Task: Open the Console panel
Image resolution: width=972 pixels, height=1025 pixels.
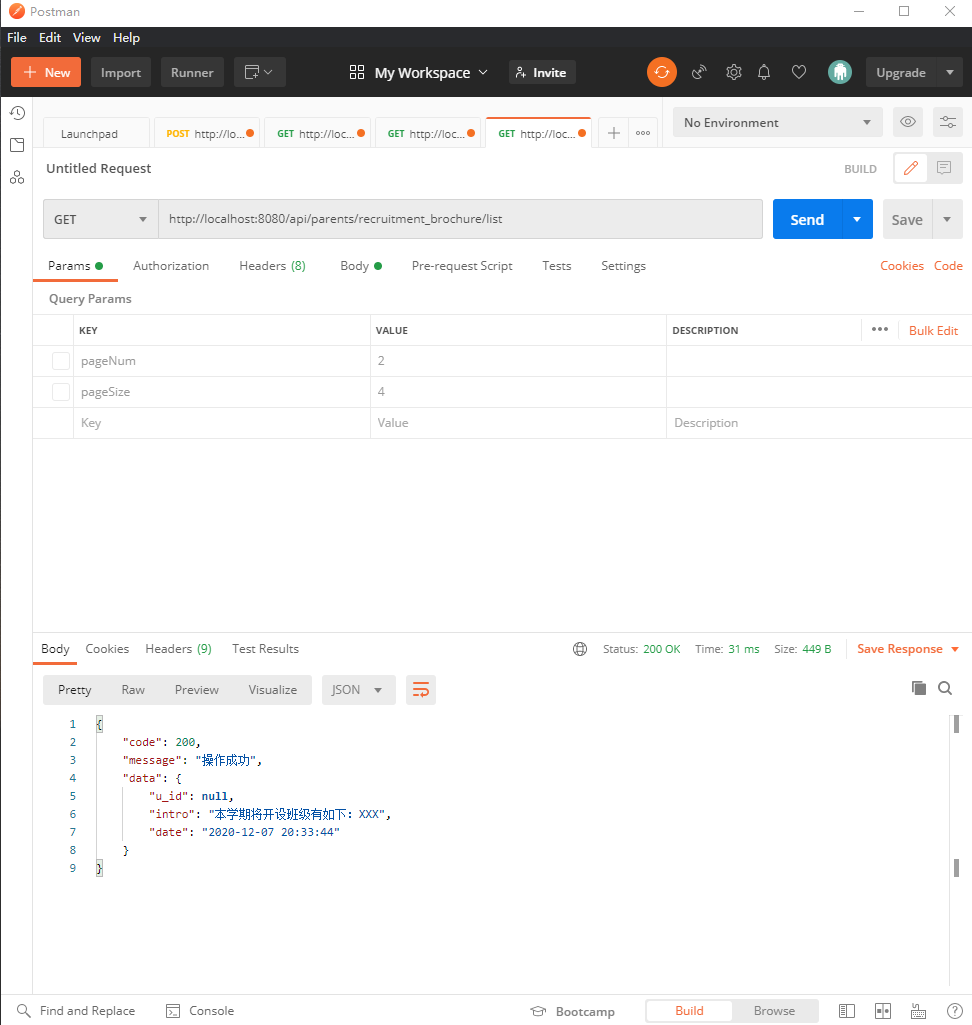Action: coord(200,1011)
